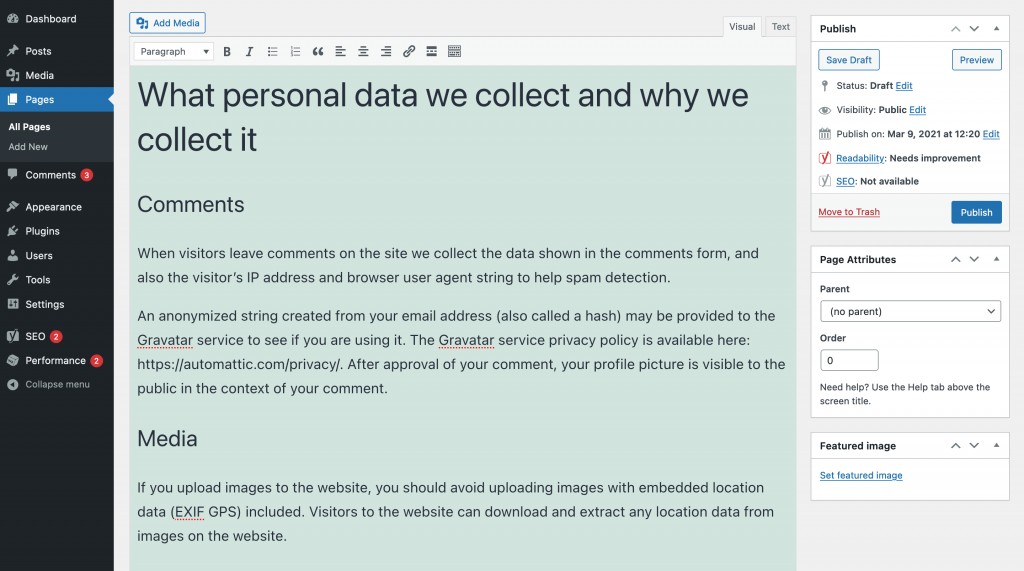Insert a Read More tag
The width and height of the screenshot is (1024, 571).
(431, 51)
